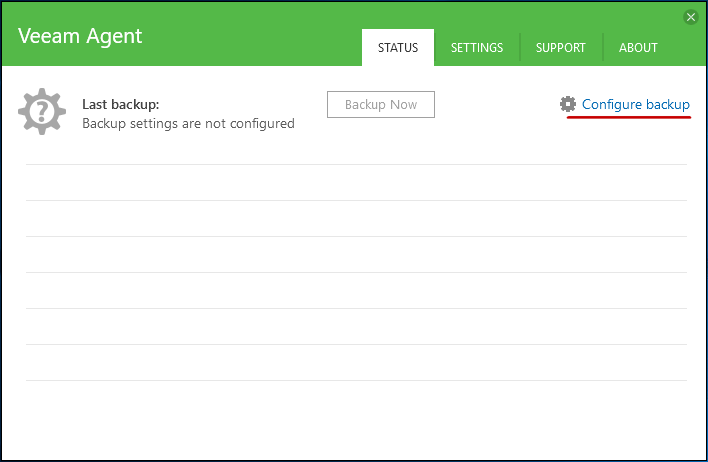Select the 'Backup settings are not configured' text

click(x=188, y=123)
